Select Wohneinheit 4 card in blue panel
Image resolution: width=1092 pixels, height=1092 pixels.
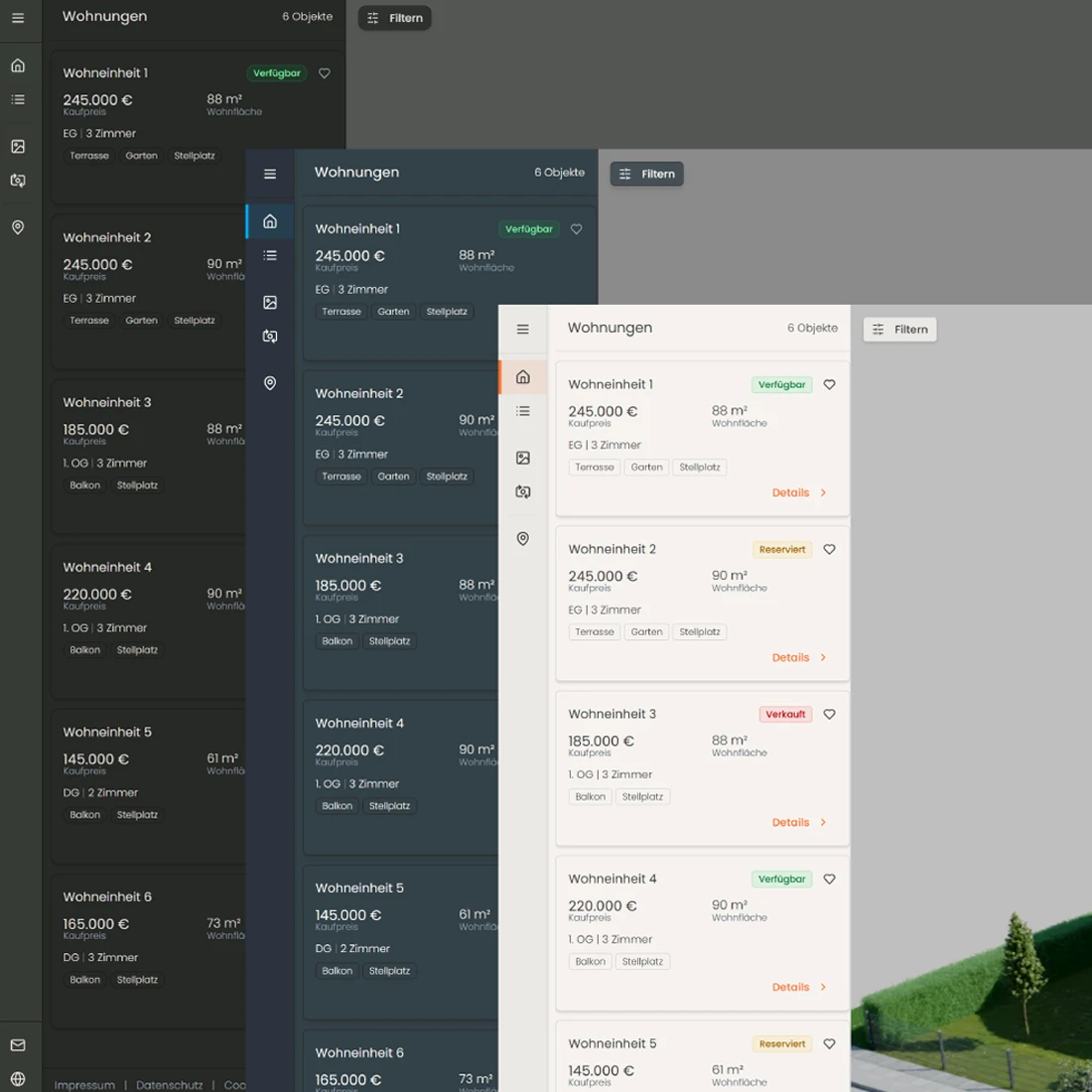400,777
